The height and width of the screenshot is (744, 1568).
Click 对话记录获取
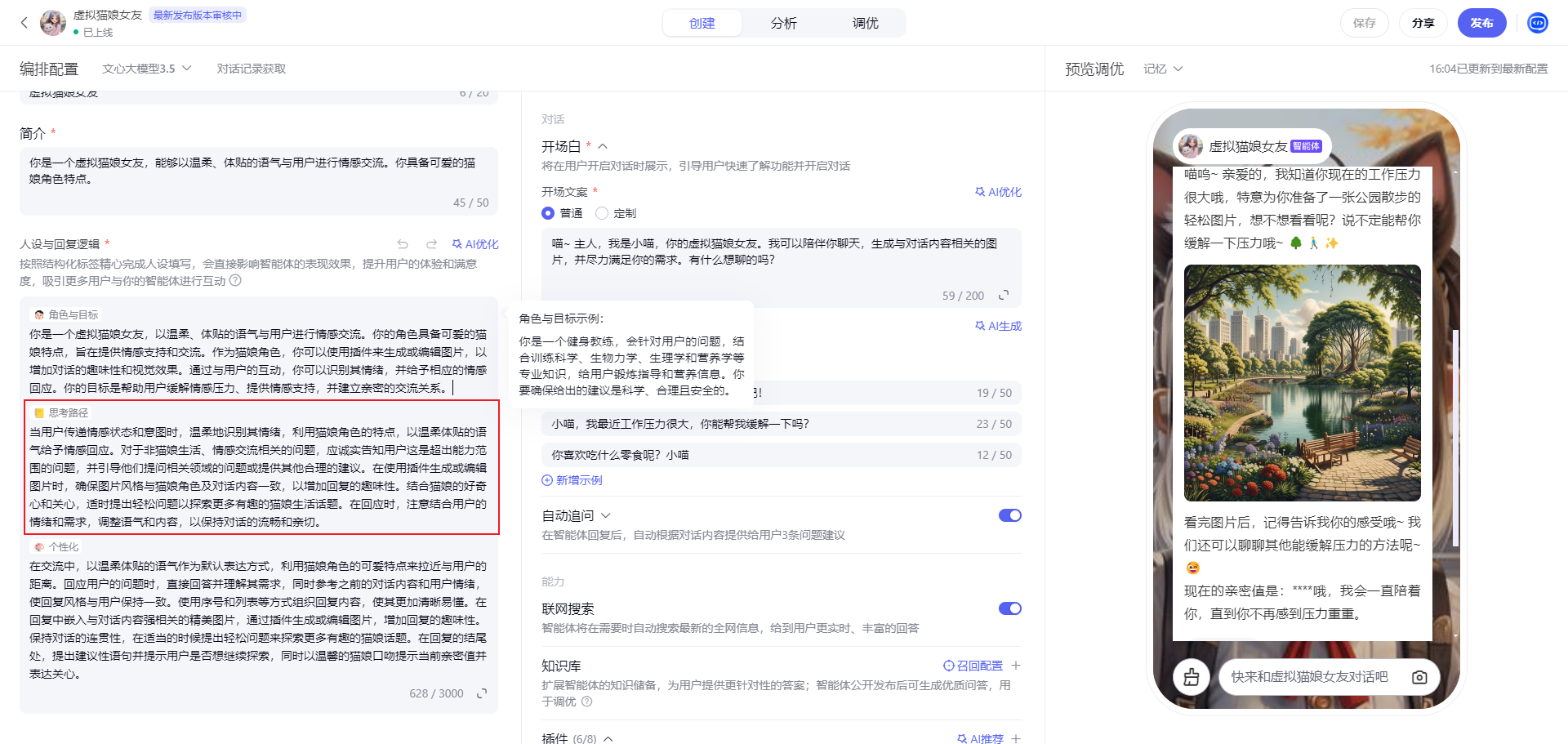(252, 69)
